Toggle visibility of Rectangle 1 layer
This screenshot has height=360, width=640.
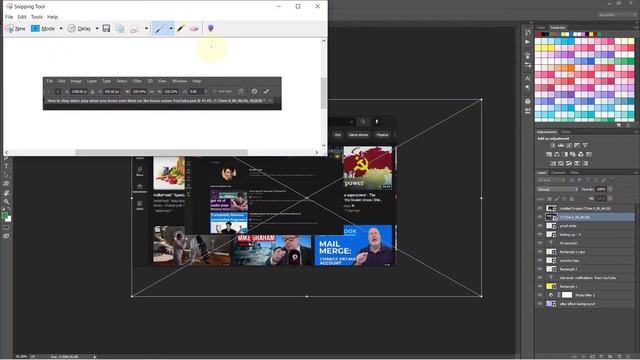tap(540, 287)
